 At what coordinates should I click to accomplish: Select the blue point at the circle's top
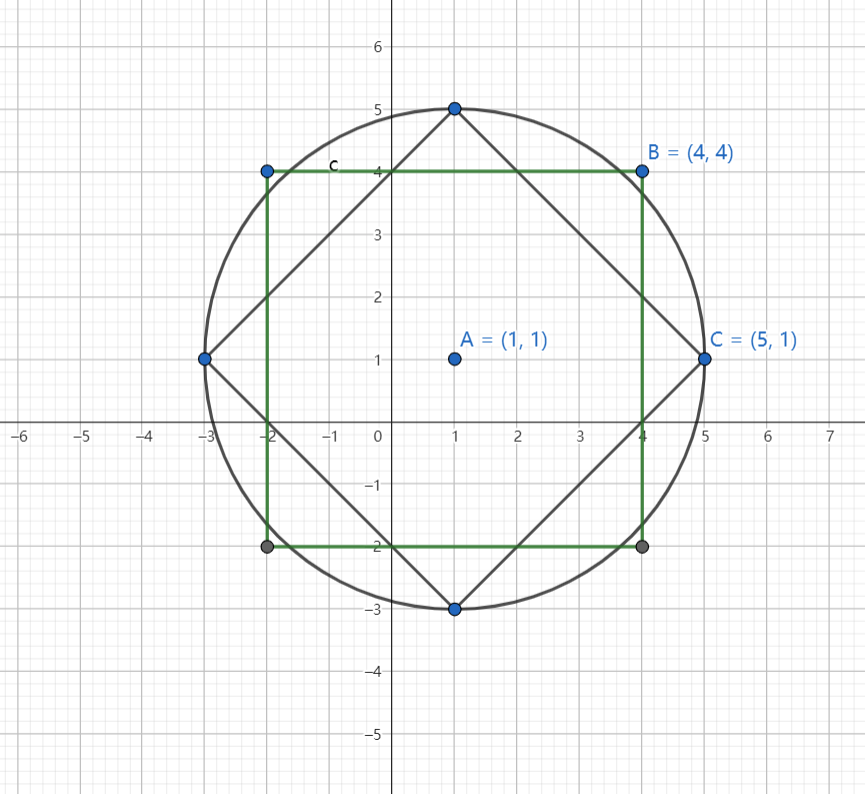coord(455,109)
